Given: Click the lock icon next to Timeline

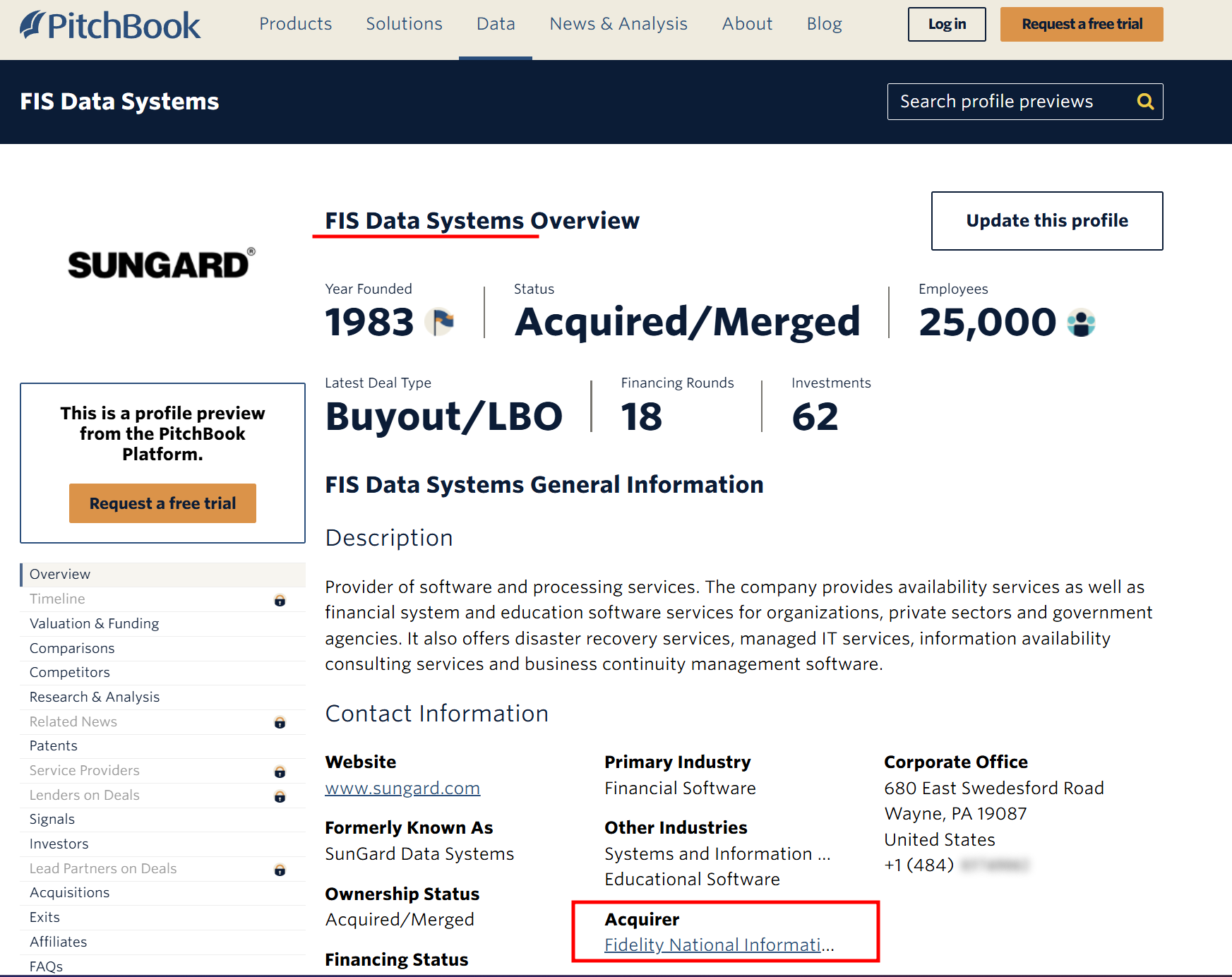Looking at the screenshot, I should (280, 600).
